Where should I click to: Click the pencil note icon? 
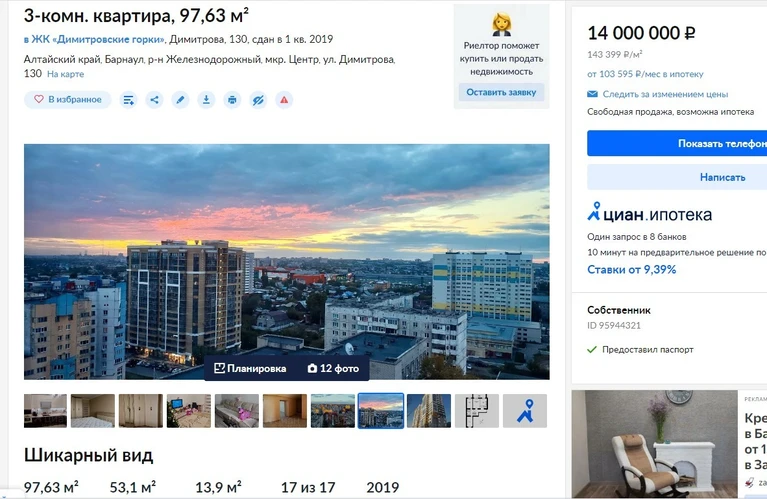(x=180, y=100)
